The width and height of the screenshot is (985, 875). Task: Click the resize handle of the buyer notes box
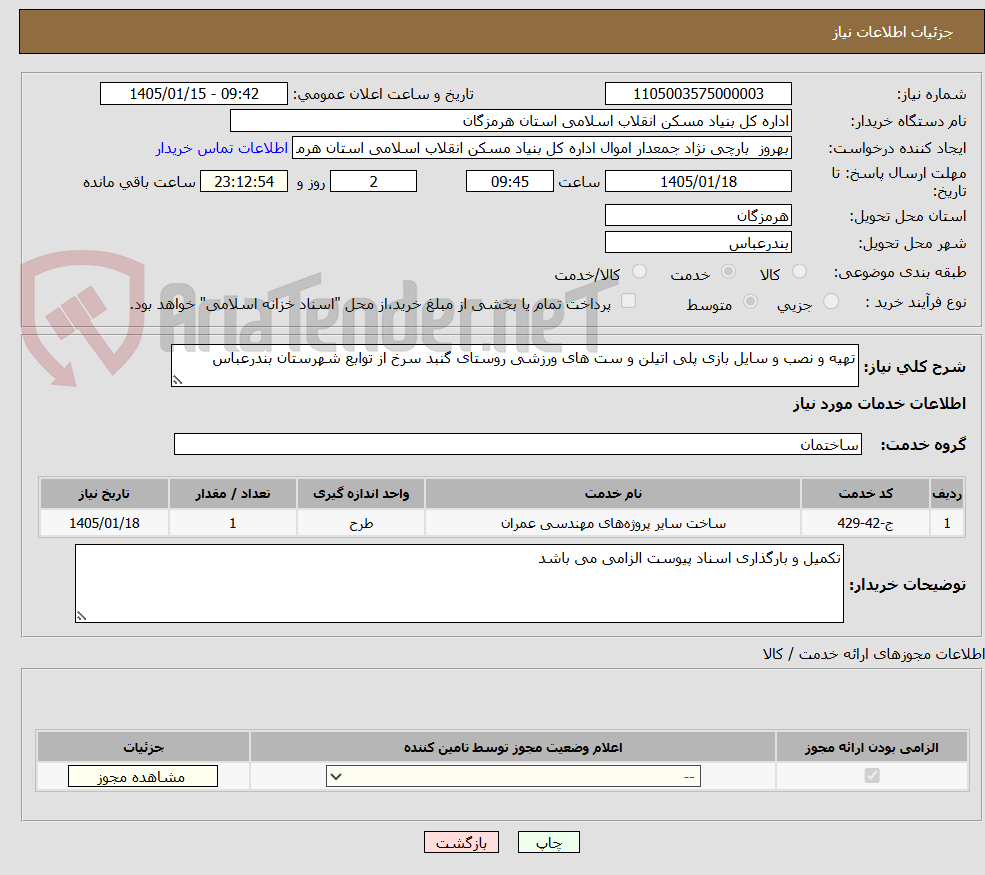[x=81, y=616]
